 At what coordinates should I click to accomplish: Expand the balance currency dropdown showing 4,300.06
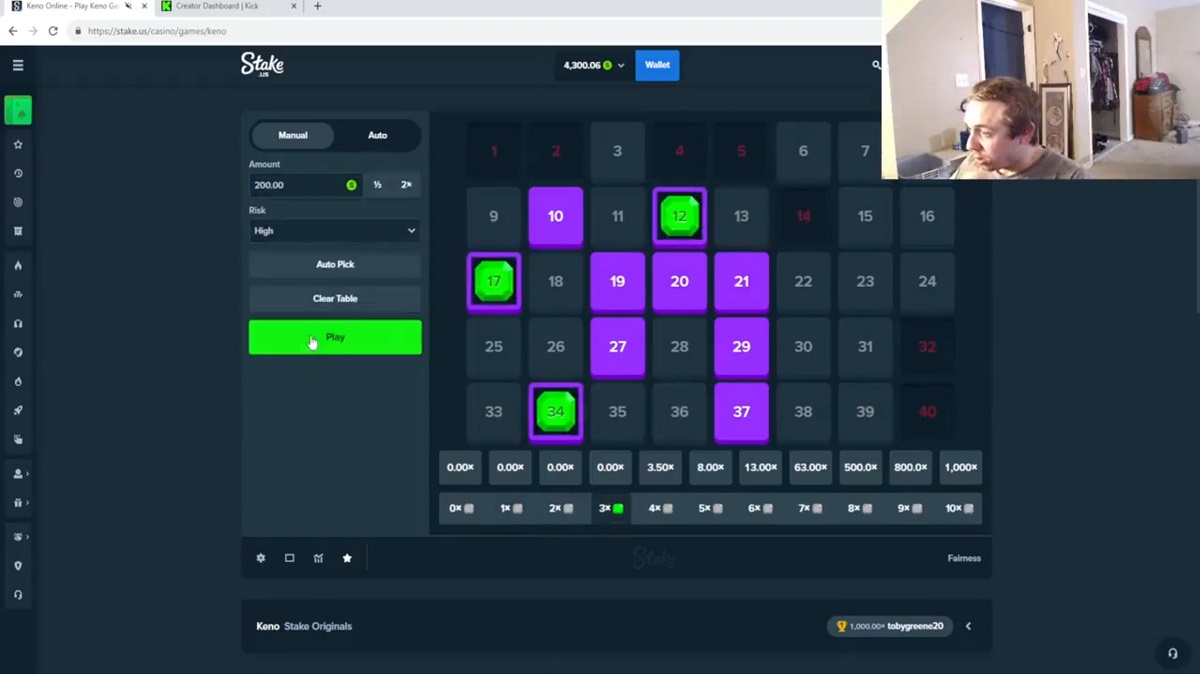click(594, 65)
